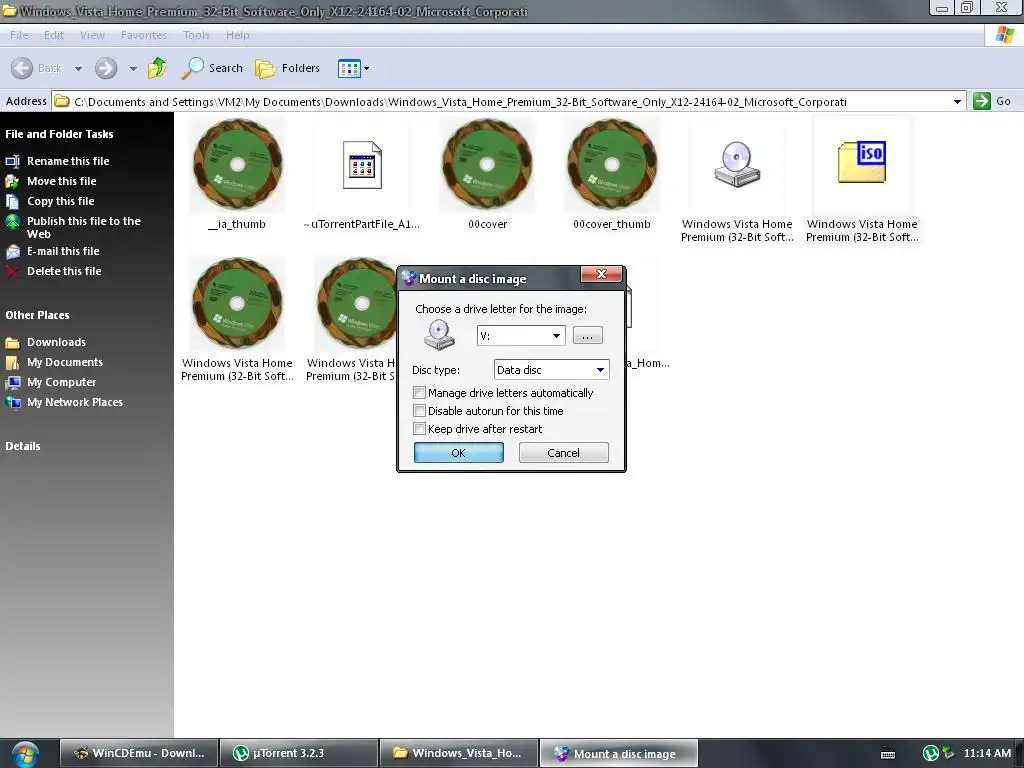Click Move this file task
1024x768 pixels.
pos(61,181)
